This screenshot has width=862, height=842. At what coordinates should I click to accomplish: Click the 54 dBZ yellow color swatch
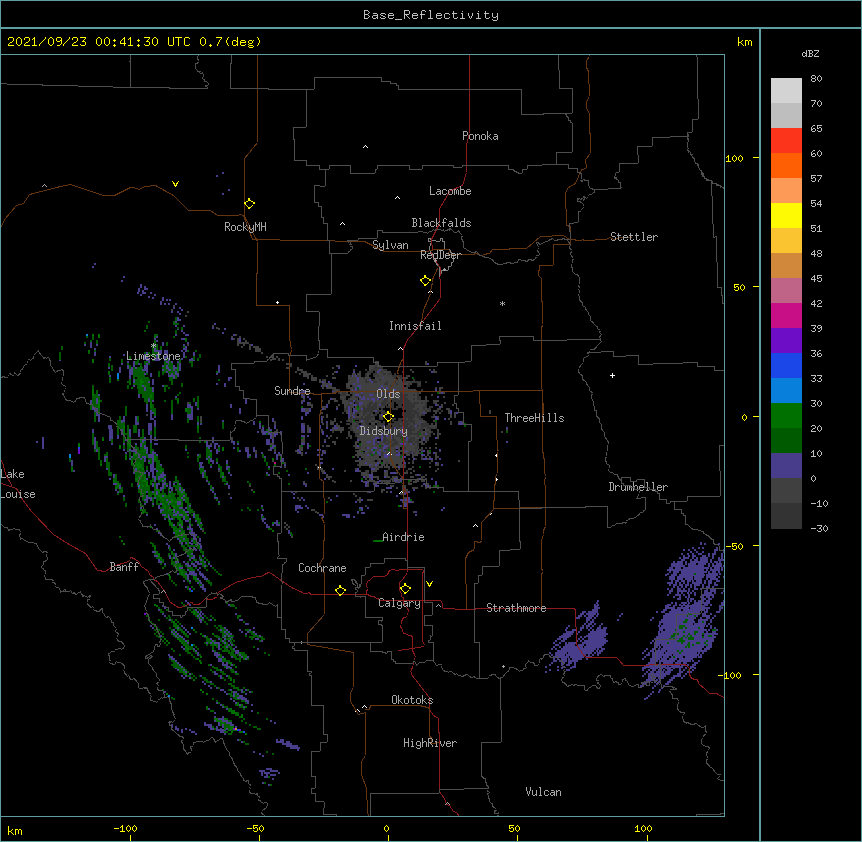(786, 215)
